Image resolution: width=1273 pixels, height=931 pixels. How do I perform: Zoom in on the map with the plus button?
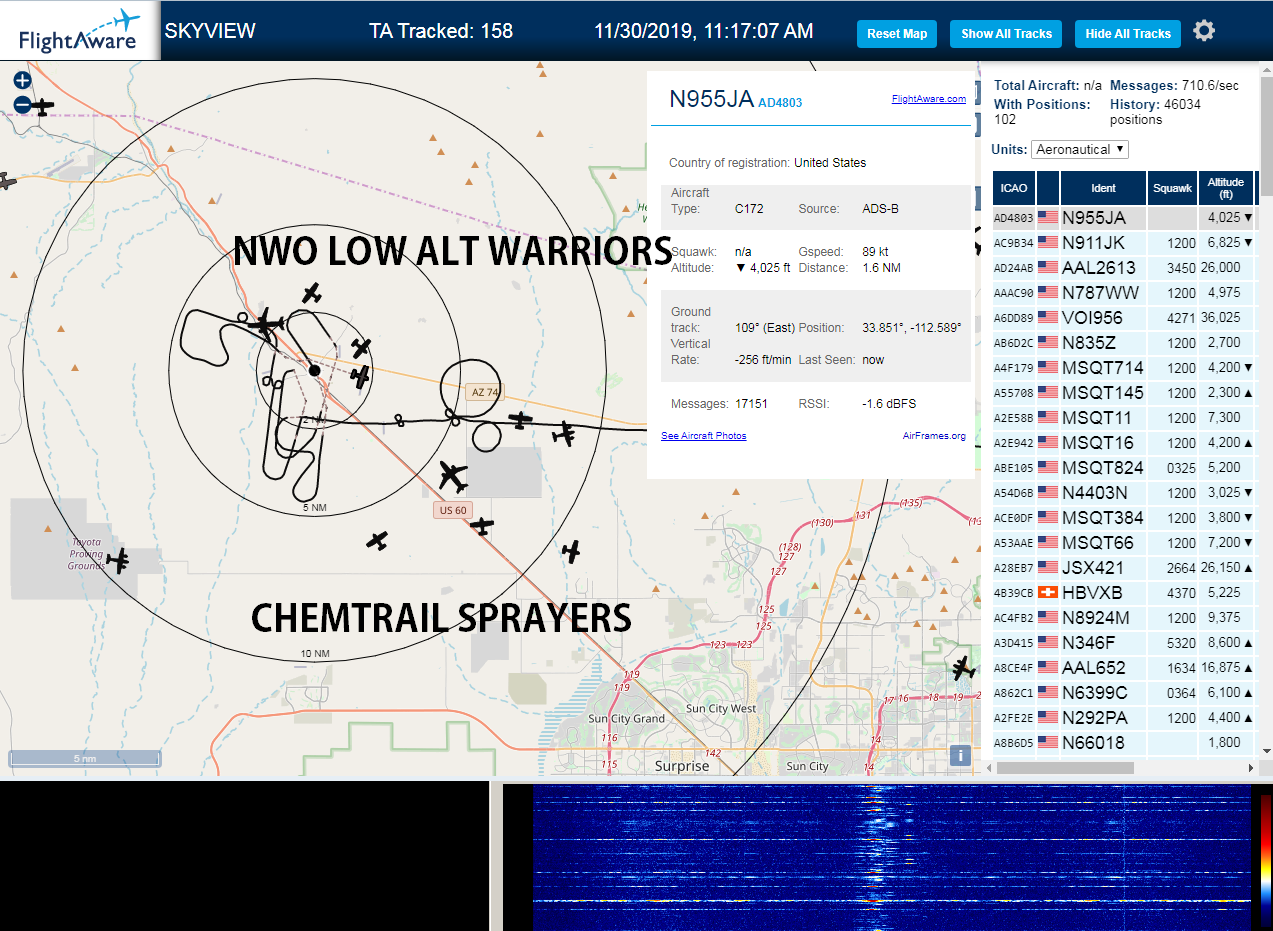pos(22,80)
